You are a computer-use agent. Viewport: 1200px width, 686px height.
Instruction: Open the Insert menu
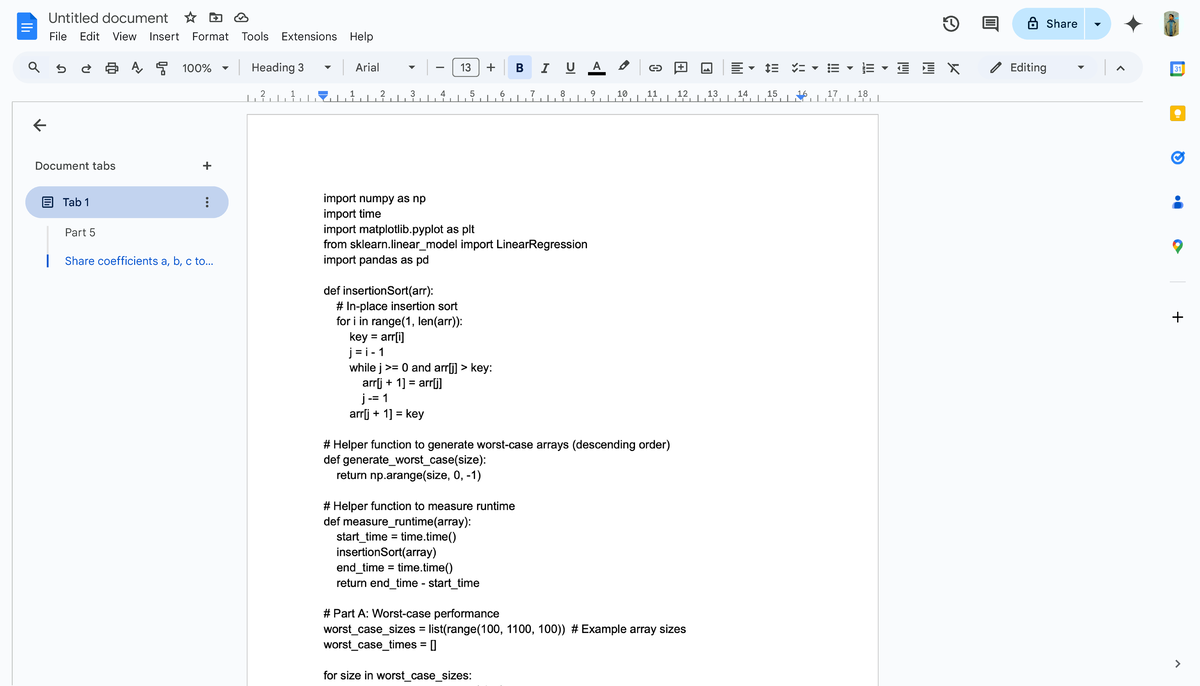pyautogui.click(x=164, y=36)
